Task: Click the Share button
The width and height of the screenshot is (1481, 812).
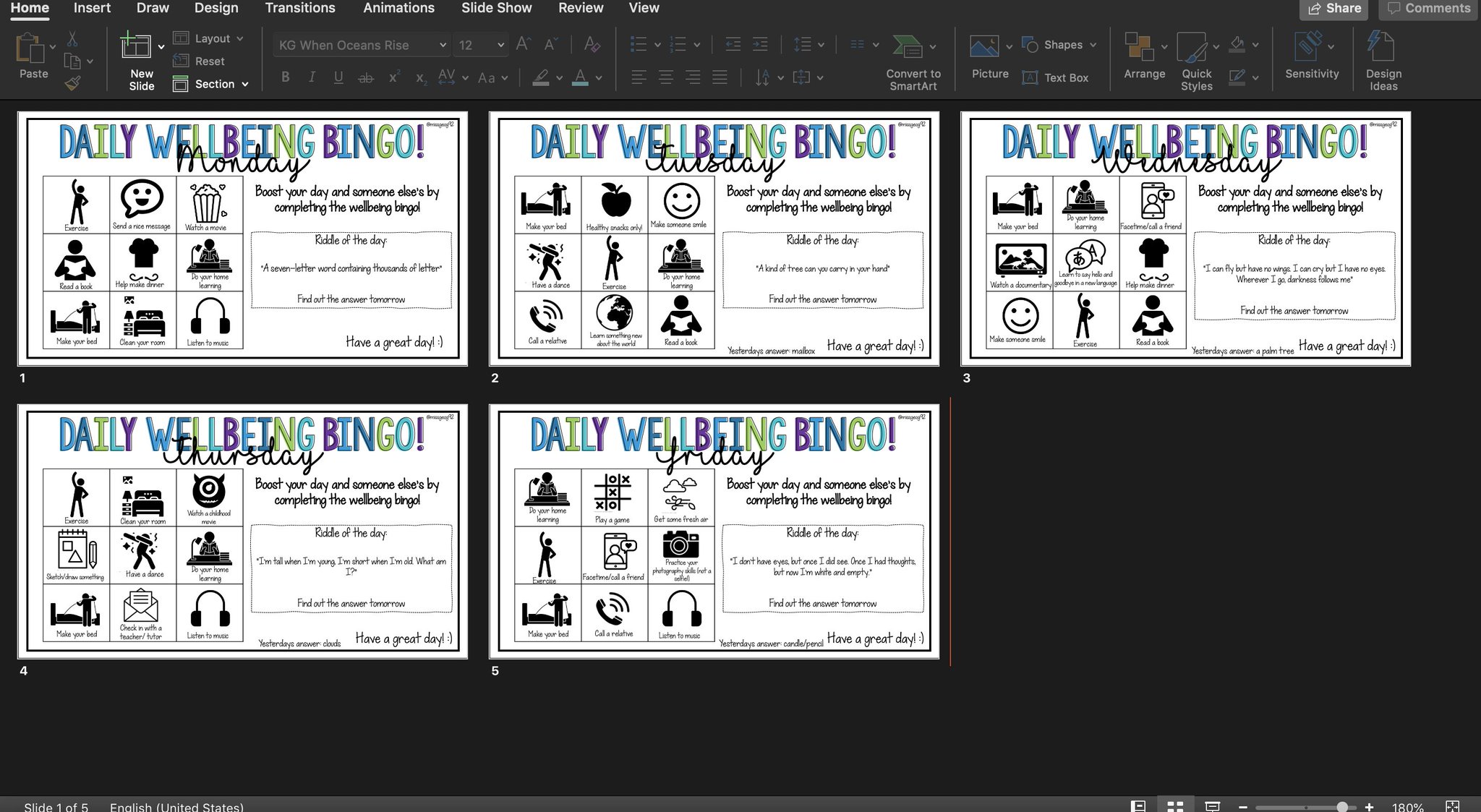Action: tap(1333, 8)
